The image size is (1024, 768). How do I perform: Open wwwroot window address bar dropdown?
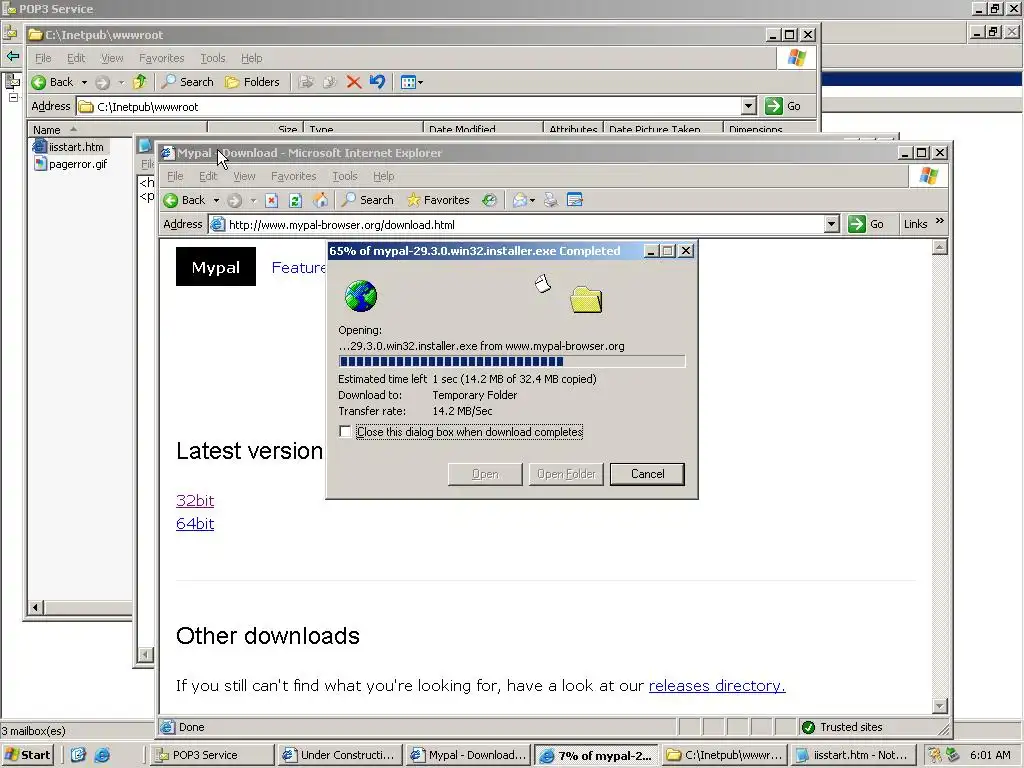(x=748, y=106)
